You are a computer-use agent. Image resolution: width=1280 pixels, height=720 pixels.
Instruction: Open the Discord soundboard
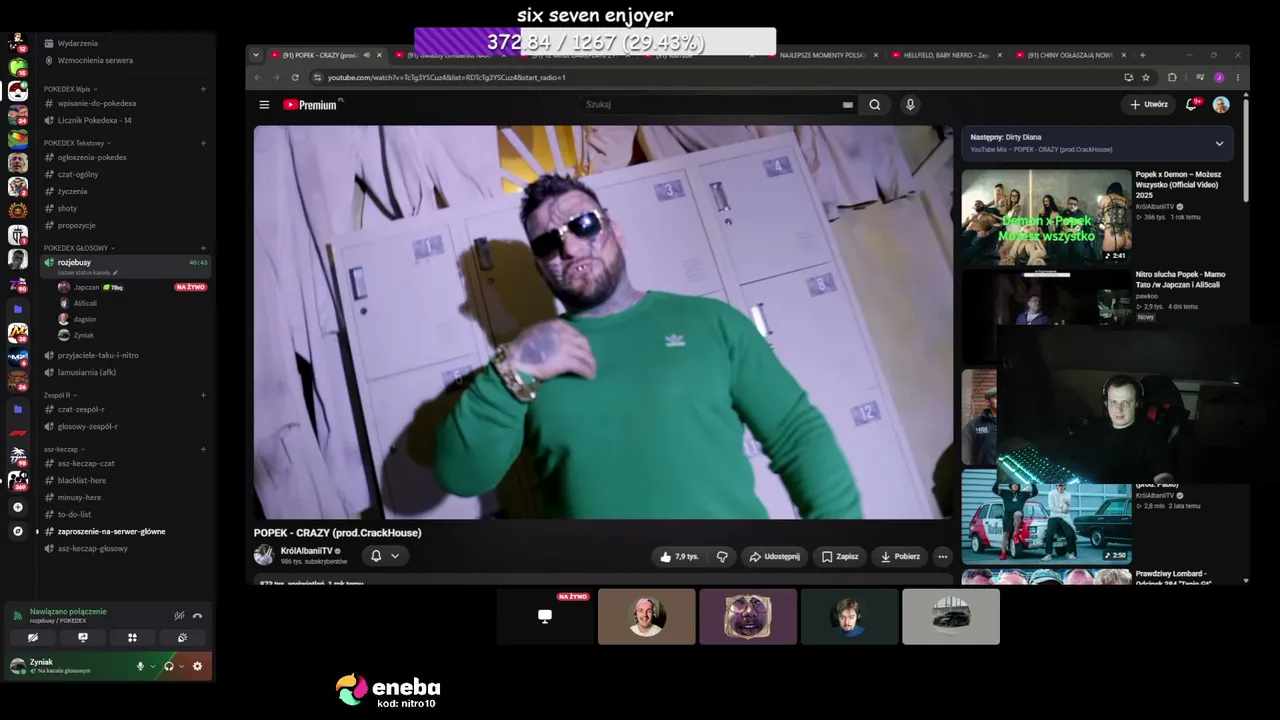(x=182, y=637)
